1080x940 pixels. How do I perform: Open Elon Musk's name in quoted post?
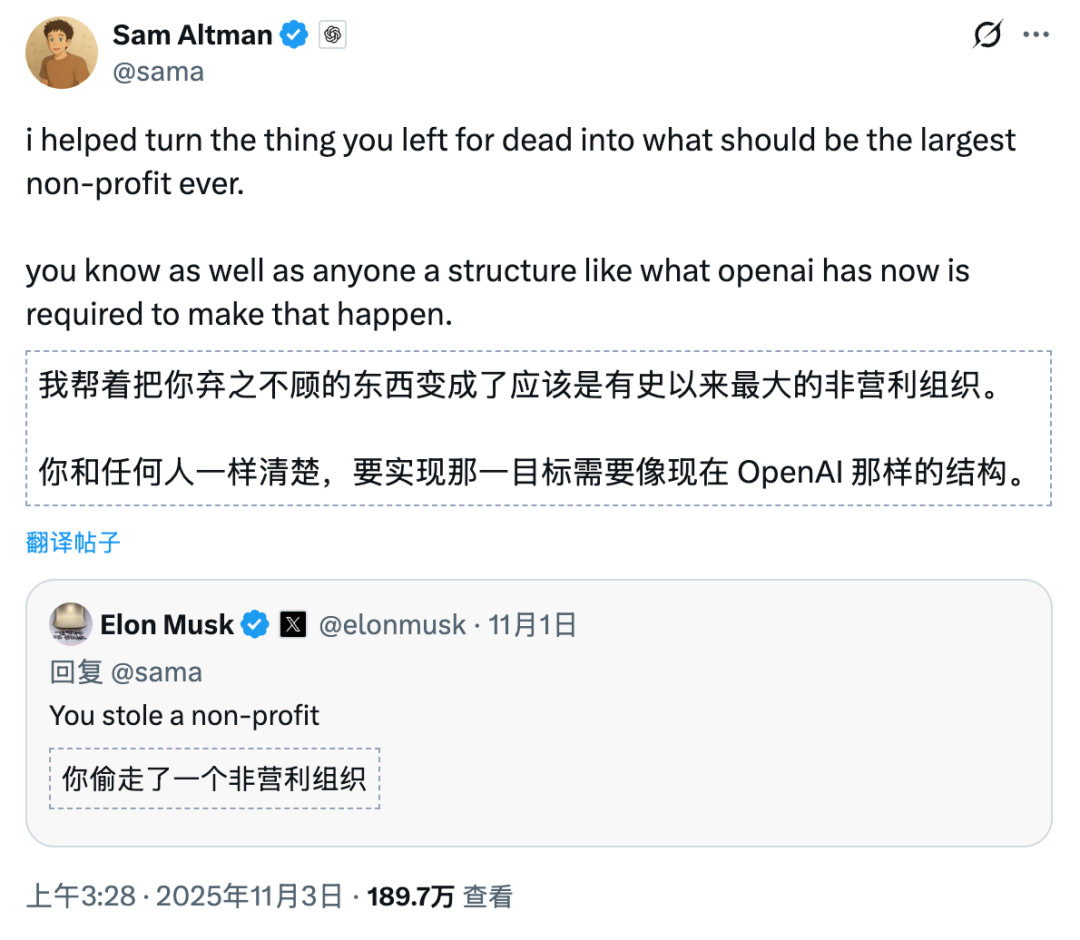tap(166, 625)
